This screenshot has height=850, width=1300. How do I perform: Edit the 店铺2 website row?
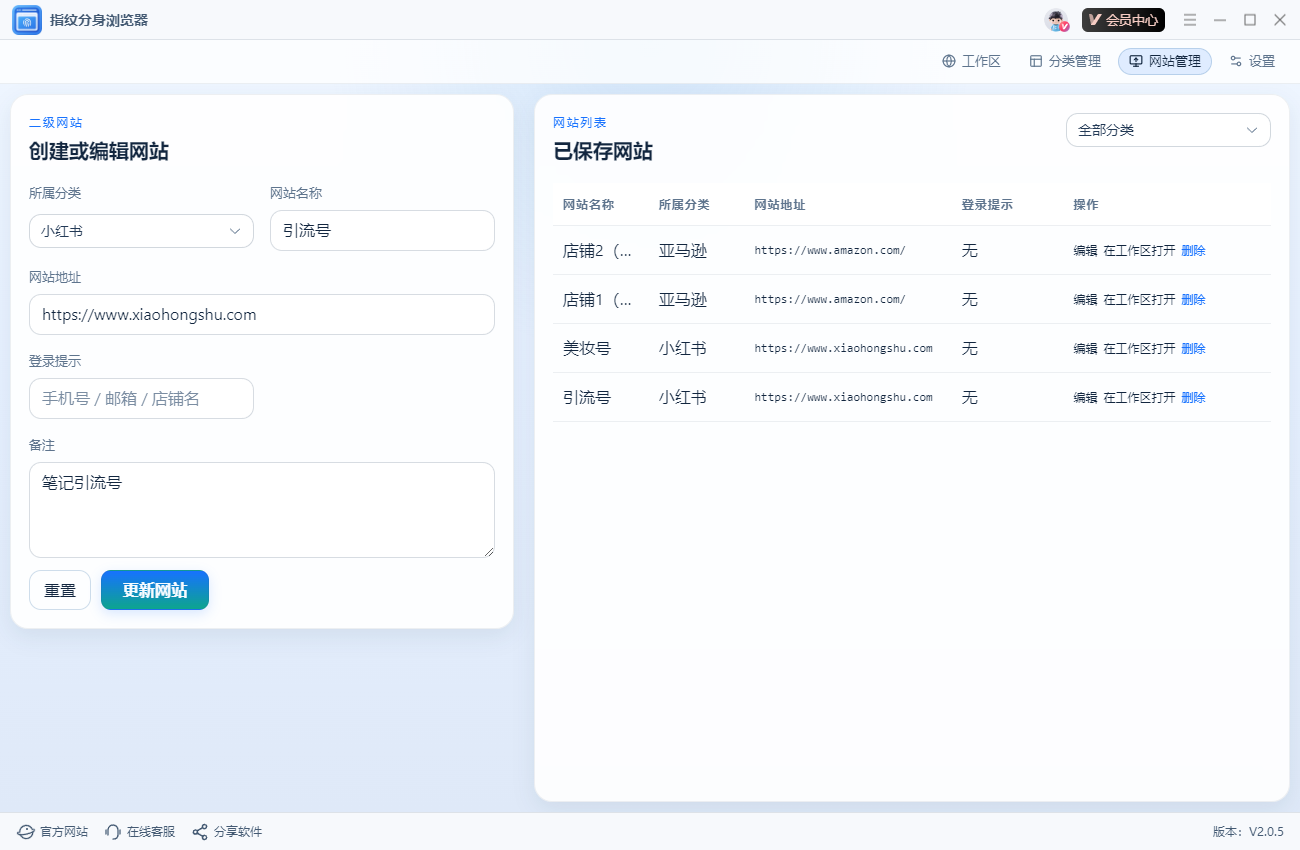1085,251
